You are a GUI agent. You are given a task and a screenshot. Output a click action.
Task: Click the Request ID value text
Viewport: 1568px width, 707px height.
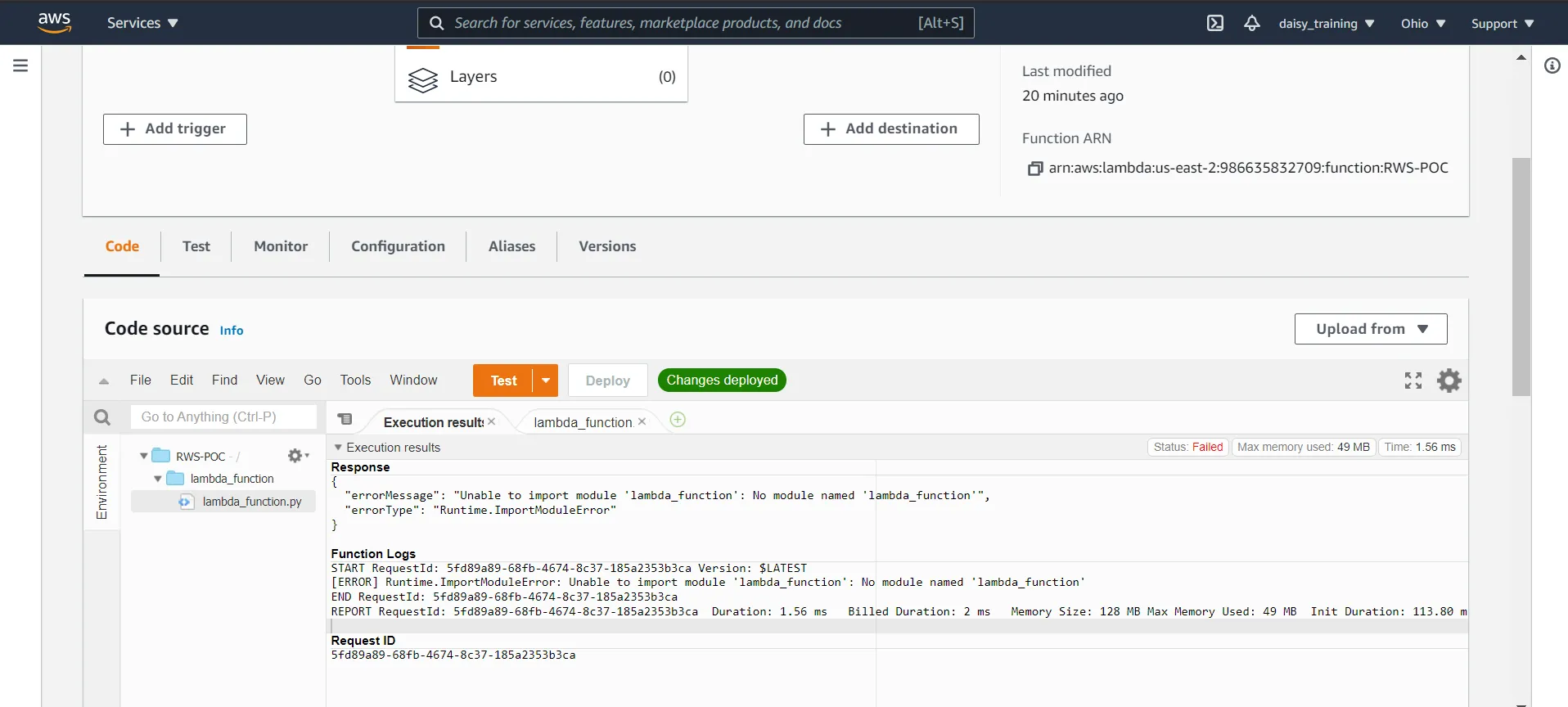click(453, 655)
